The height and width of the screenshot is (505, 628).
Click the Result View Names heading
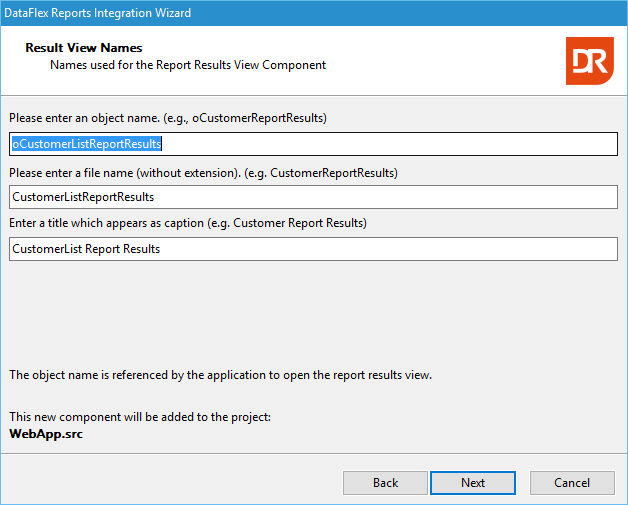pyautogui.click(x=84, y=48)
